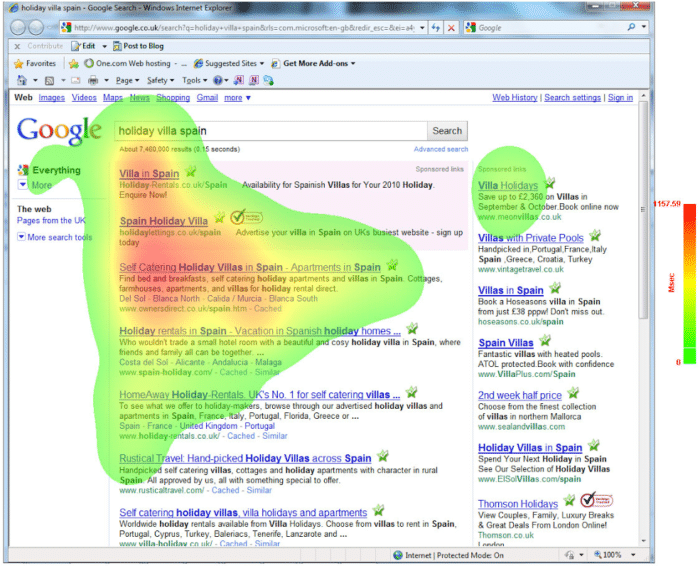Image resolution: width=700 pixels, height=566 pixels.
Task: Open the Safety menu
Action: [160, 80]
